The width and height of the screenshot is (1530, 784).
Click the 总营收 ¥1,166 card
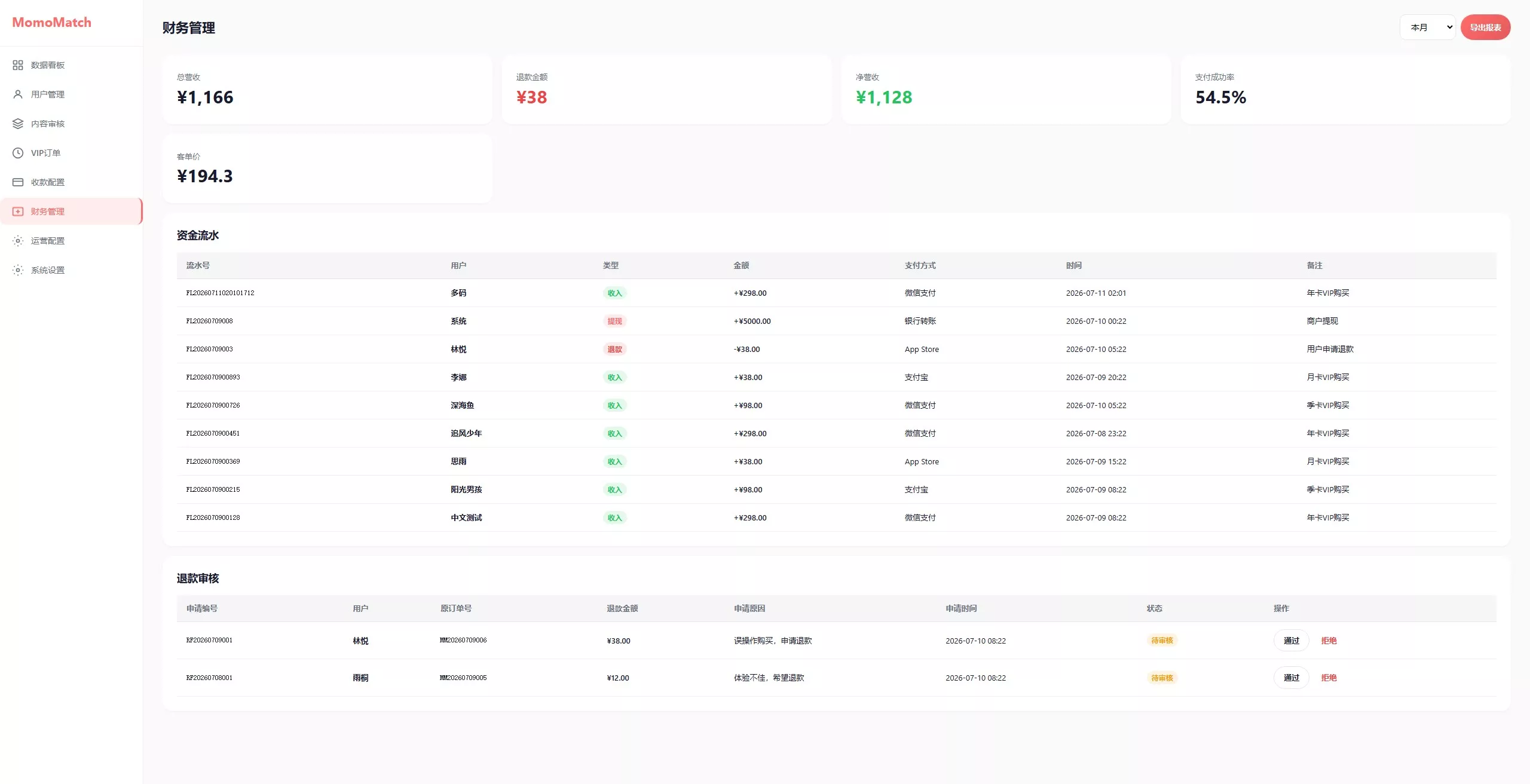pos(327,89)
